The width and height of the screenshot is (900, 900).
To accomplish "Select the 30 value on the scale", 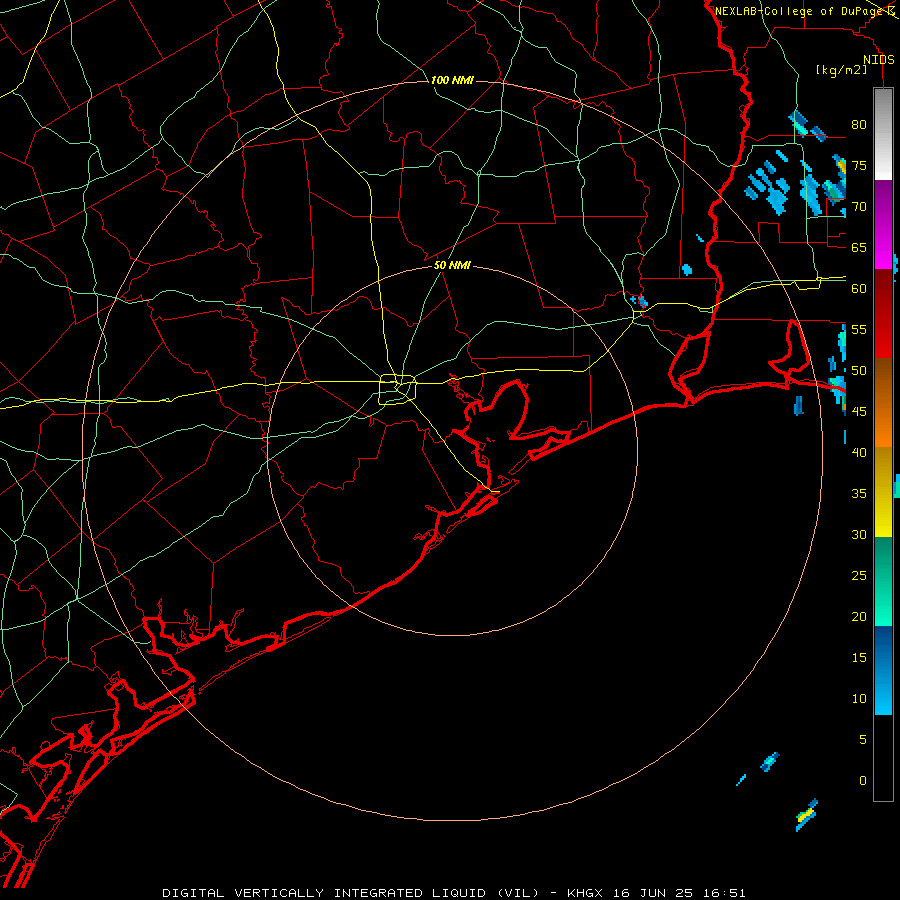I will [x=859, y=534].
